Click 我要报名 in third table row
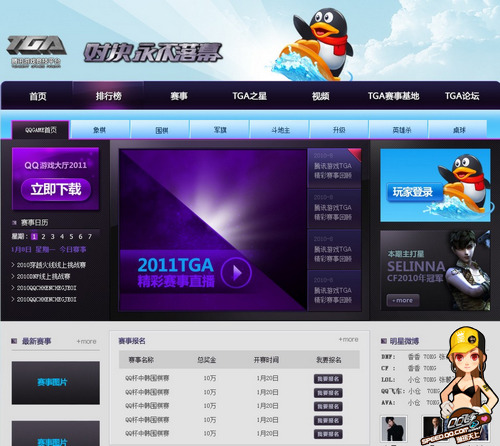Viewport: 500px width, 446px height. 328,406
